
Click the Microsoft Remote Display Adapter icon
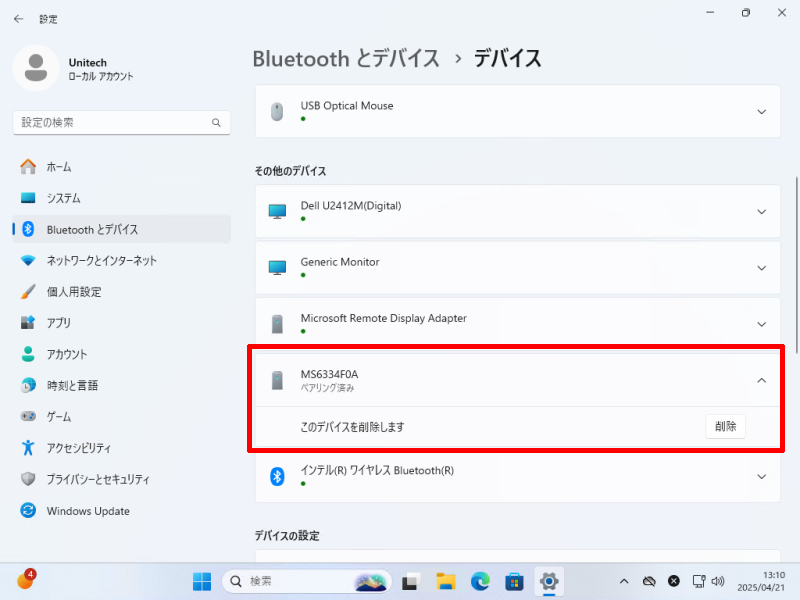(278, 324)
